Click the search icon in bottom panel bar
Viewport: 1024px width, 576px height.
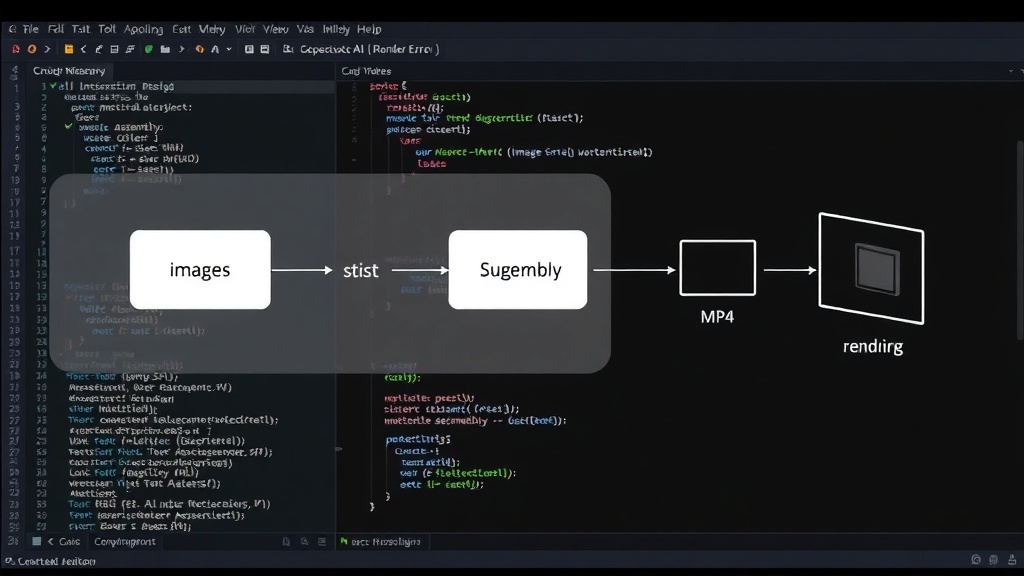(304, 541)
